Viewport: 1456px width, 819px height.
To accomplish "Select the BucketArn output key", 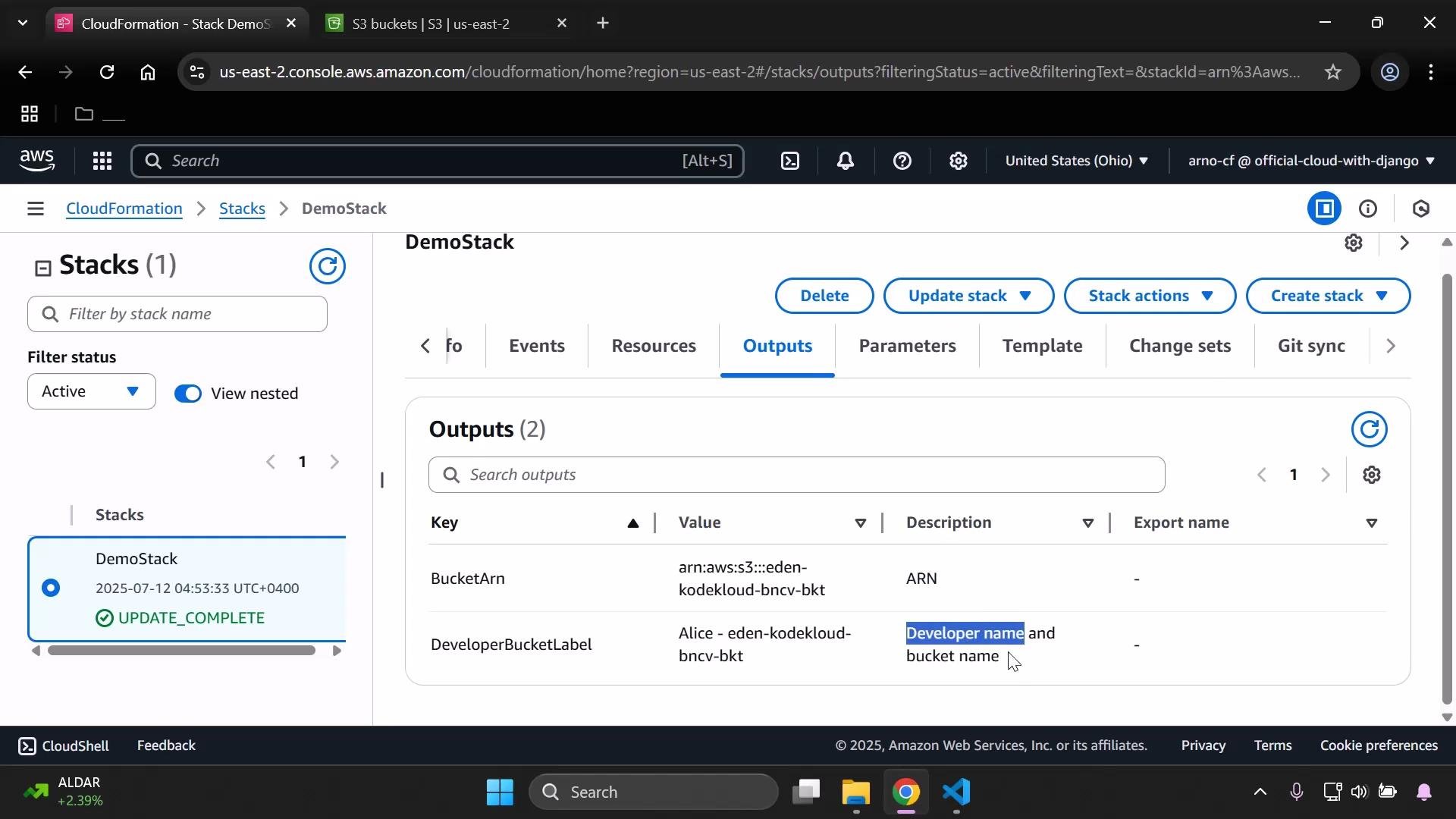I will click(468, 579).
